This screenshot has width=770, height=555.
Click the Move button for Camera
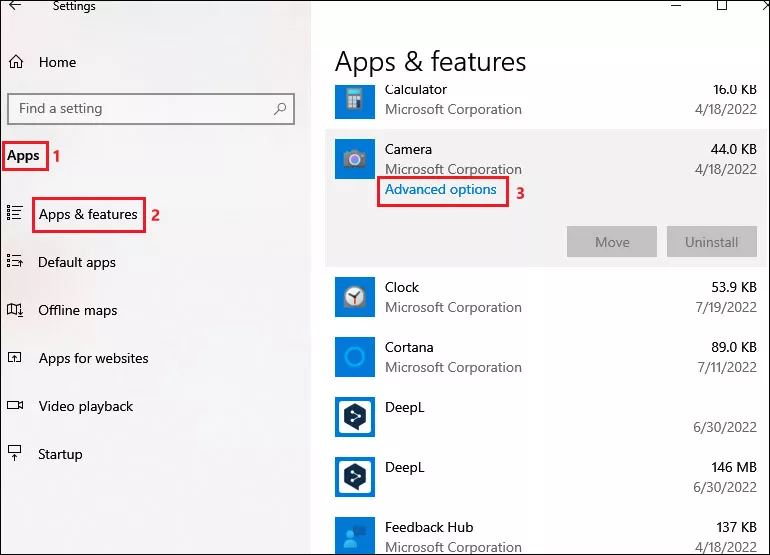pos(611,242)
